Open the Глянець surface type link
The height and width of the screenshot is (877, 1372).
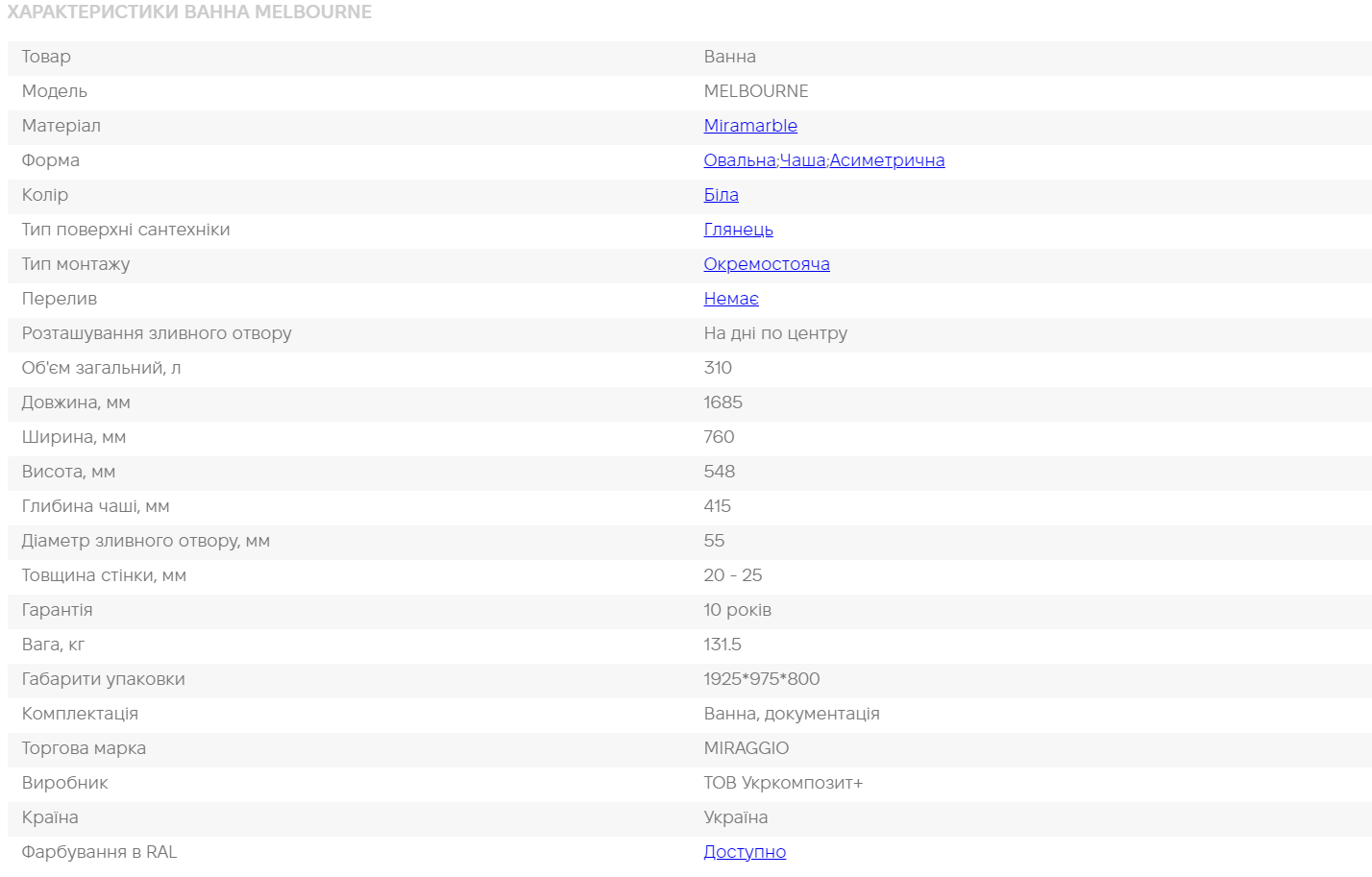(x=738, y=230)
